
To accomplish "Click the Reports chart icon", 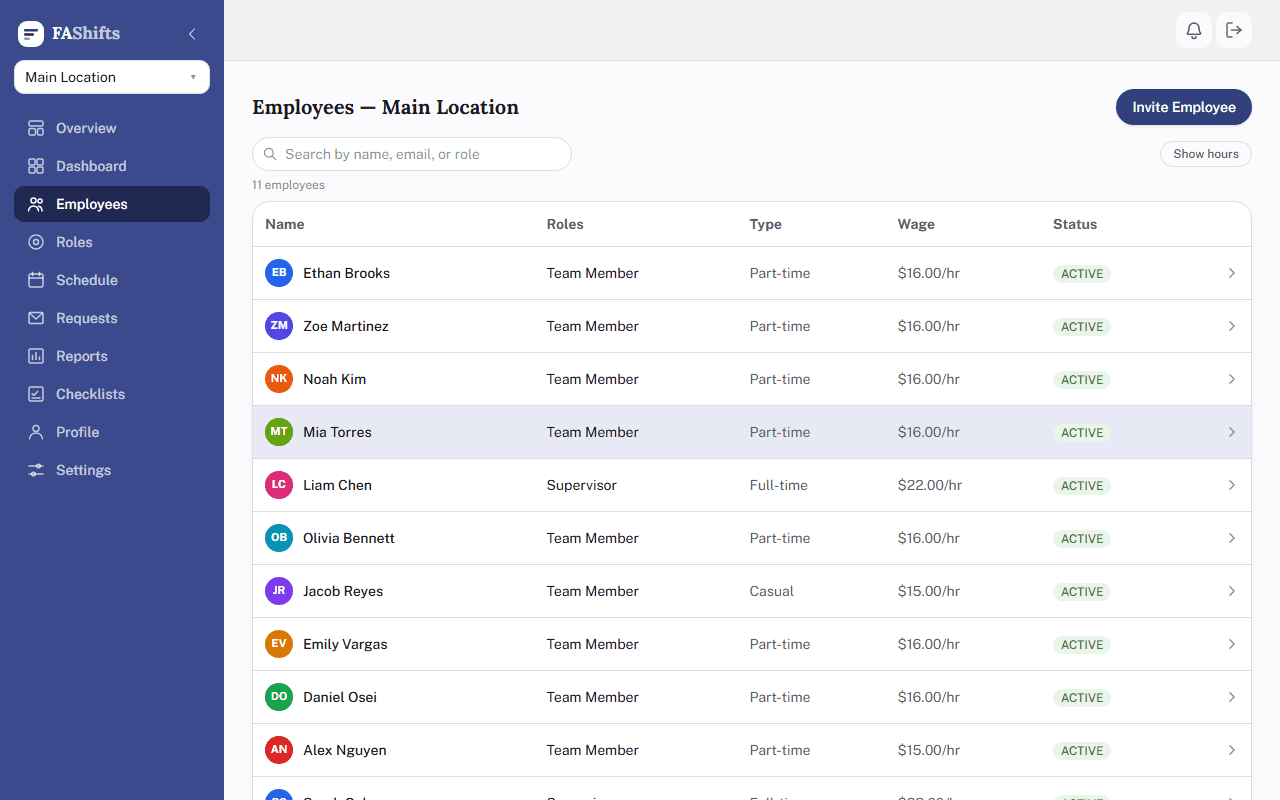I will pyautogui.click(x=36, y=356).
